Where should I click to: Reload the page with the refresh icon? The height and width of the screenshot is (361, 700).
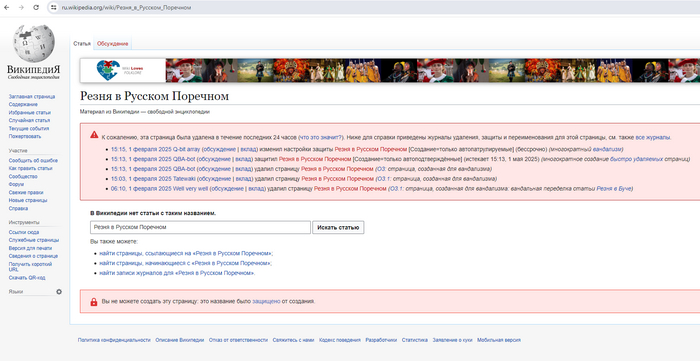click(36, 8)
